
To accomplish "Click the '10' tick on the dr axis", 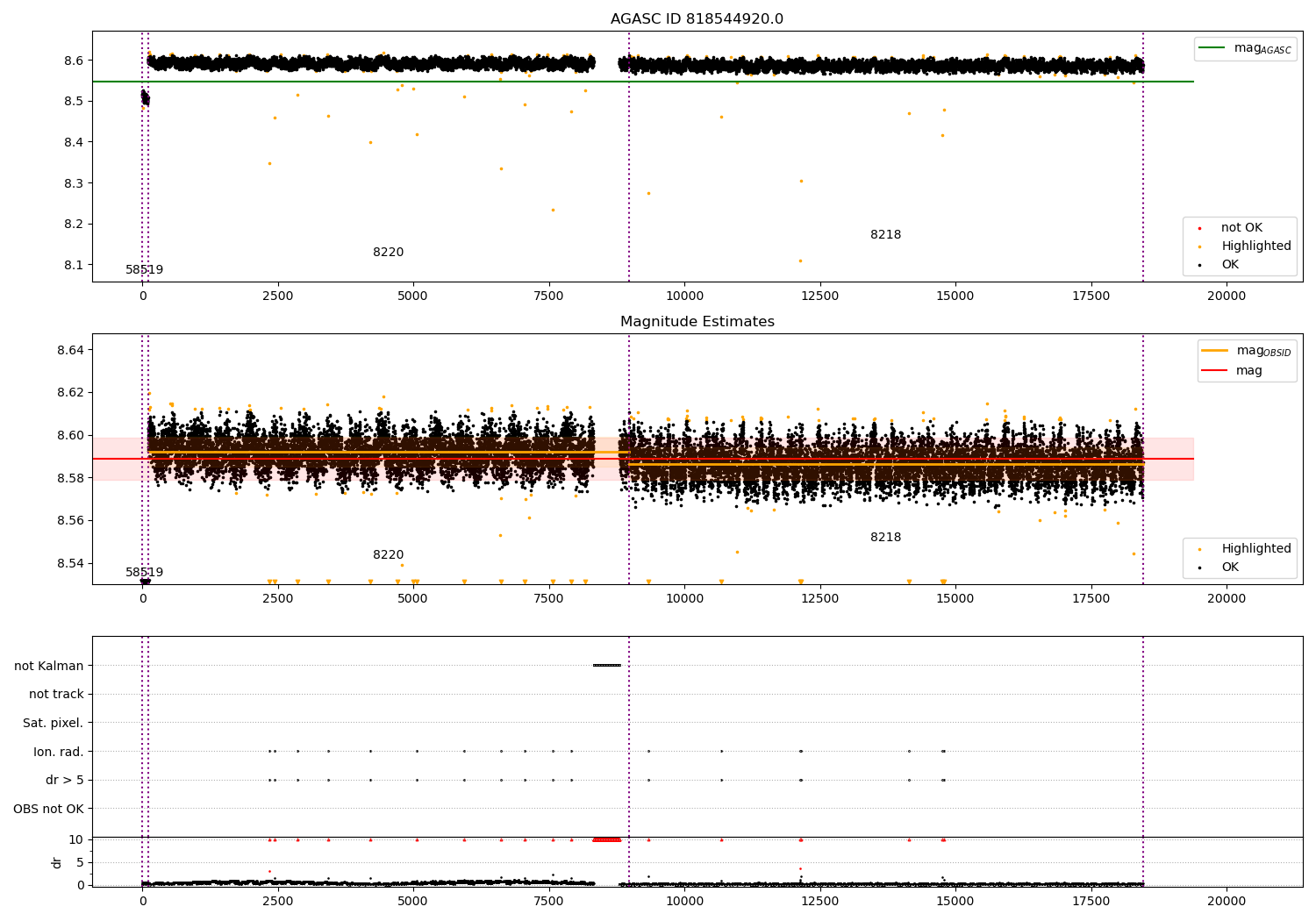I will coord(76,839).
